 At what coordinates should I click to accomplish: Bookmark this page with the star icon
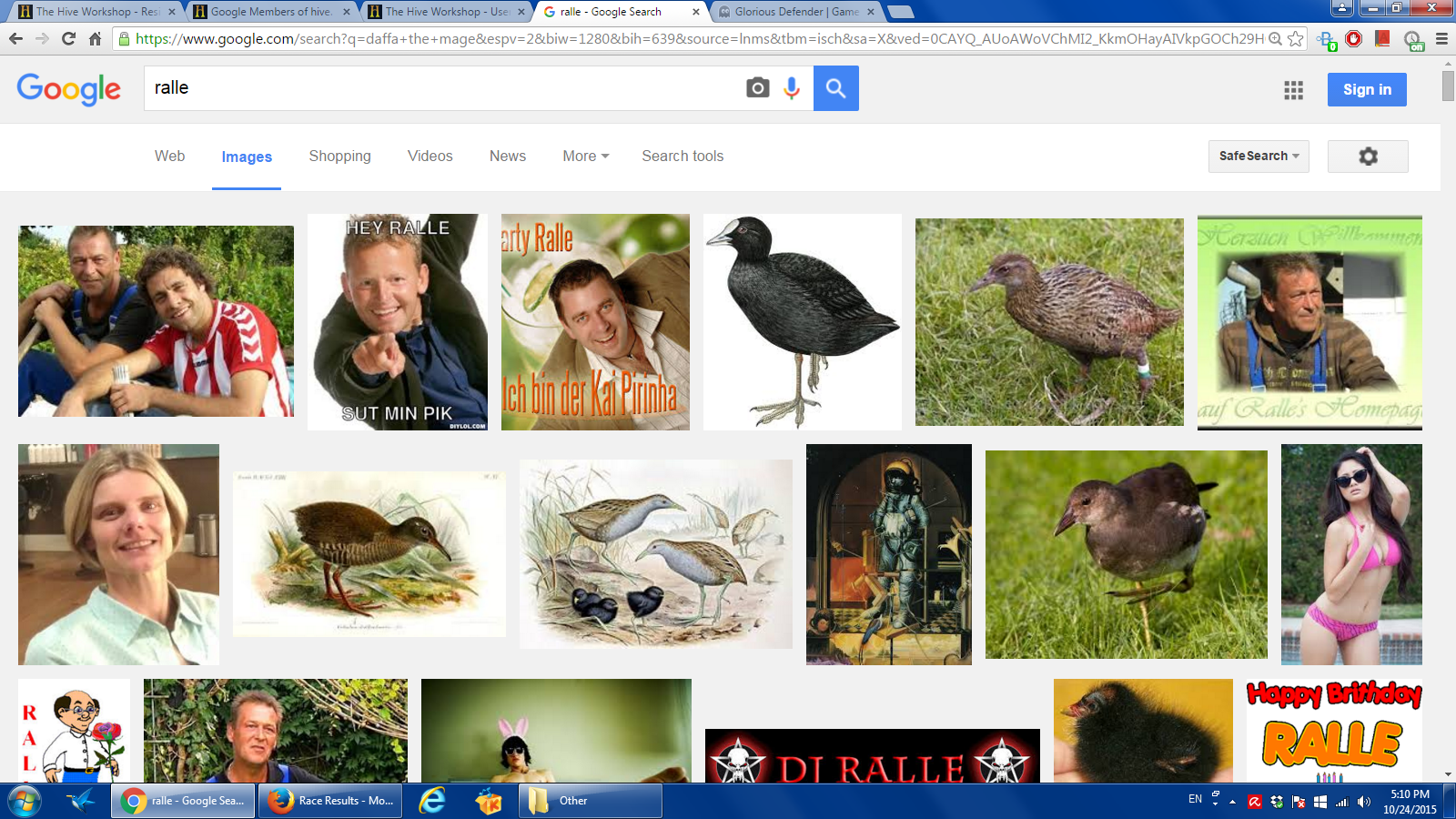click(x=1296, y=38)
